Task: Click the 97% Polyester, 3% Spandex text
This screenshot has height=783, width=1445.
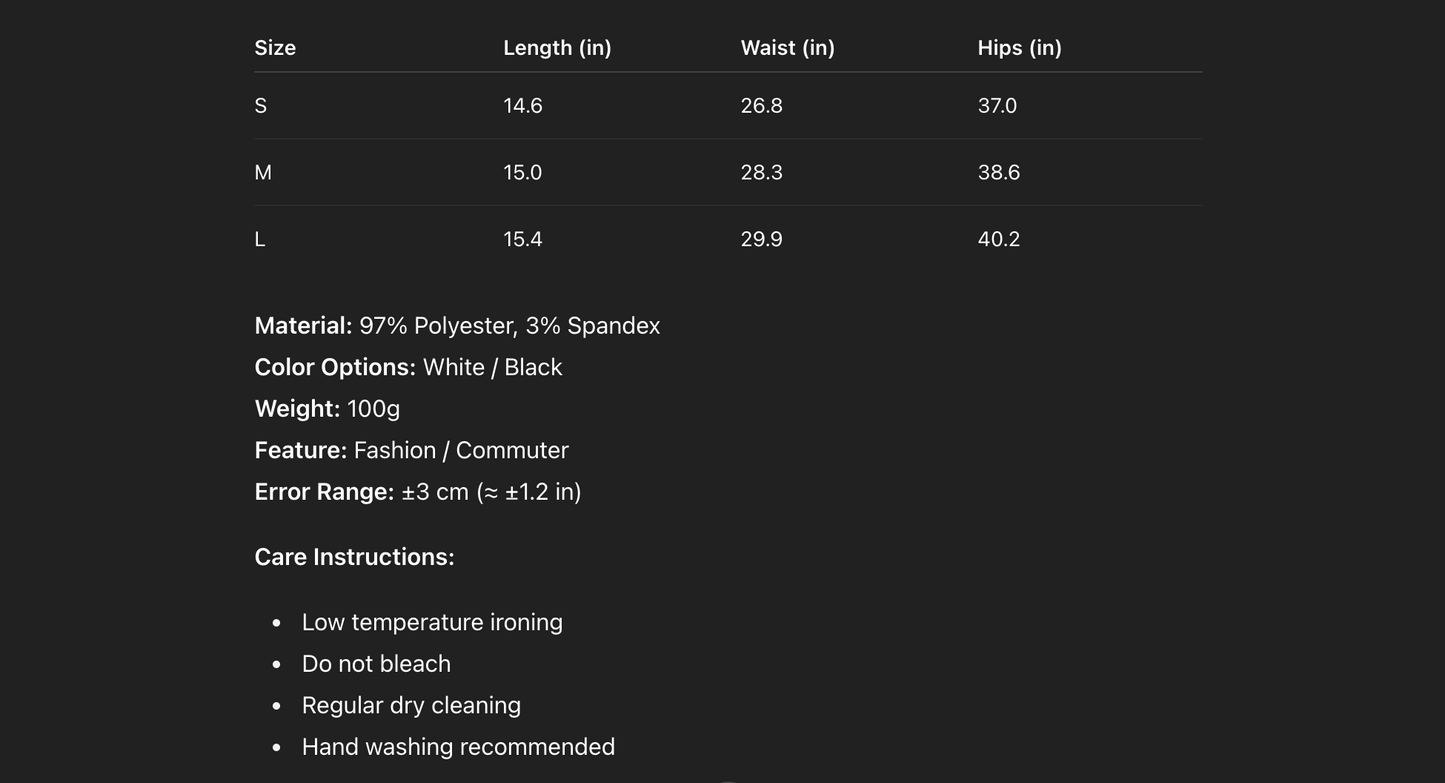Action: tap(509, 326)
